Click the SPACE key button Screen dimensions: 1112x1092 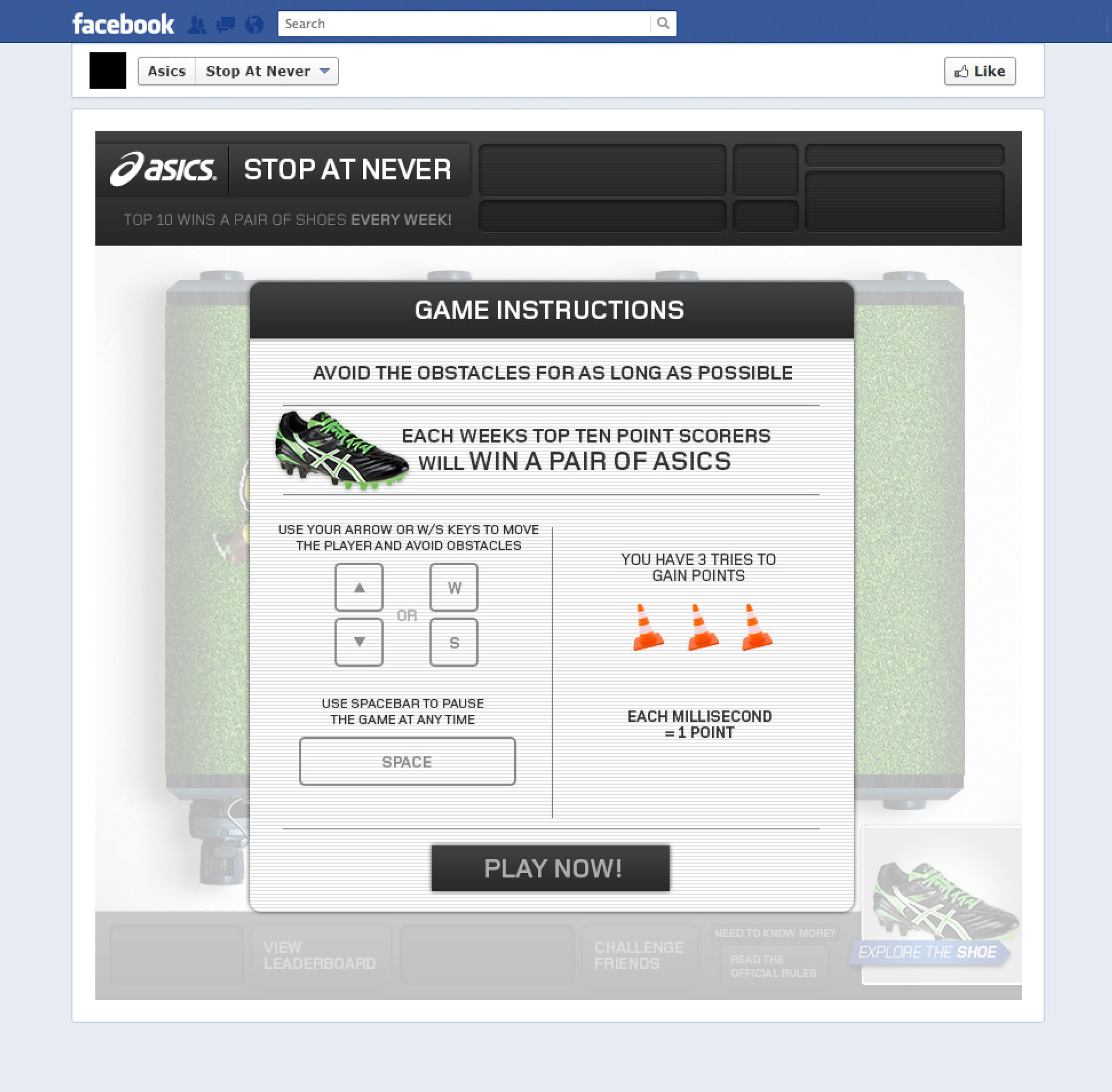pyautogui.click(x=407, y=761)
